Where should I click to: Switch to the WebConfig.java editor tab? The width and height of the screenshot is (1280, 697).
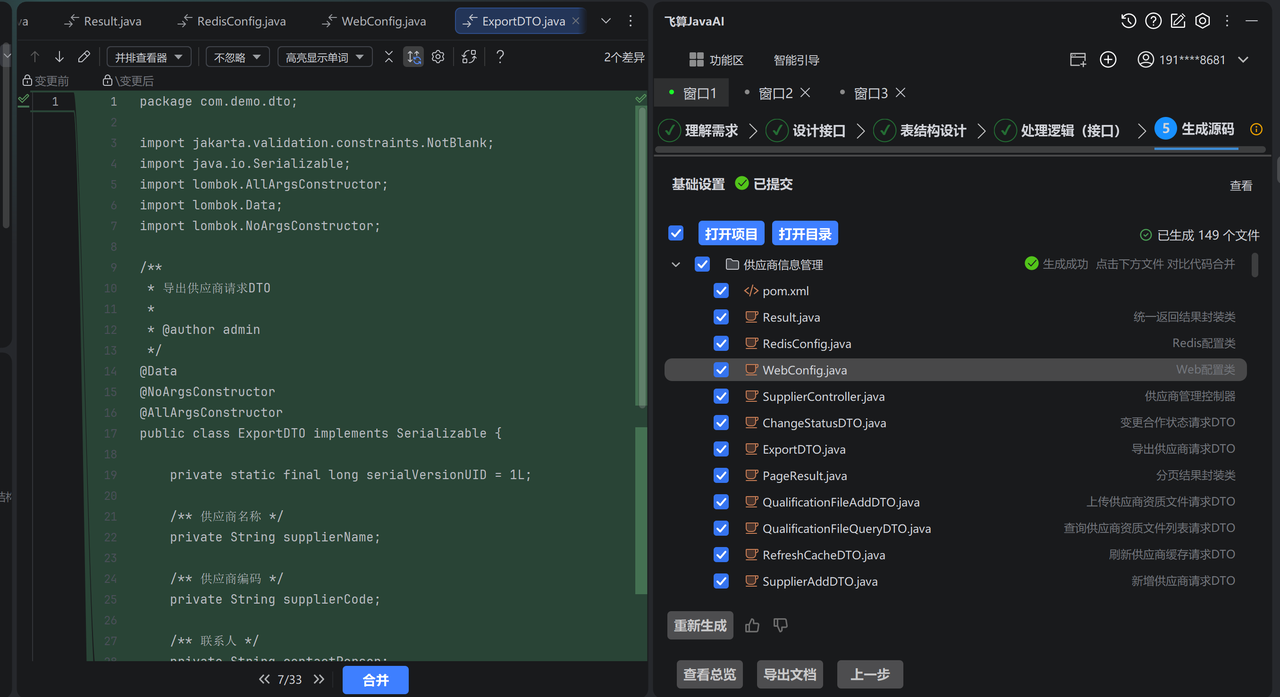coord(374,21)
